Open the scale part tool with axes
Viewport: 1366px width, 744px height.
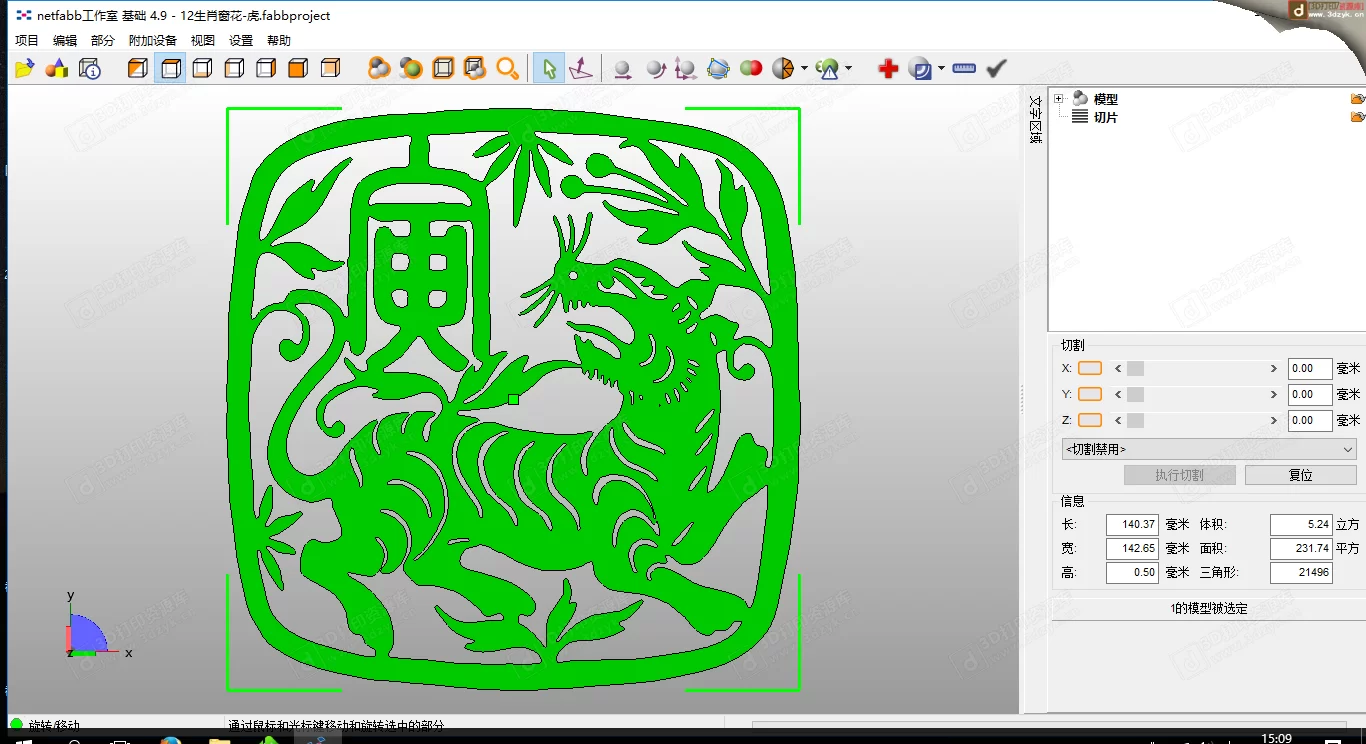686,68
